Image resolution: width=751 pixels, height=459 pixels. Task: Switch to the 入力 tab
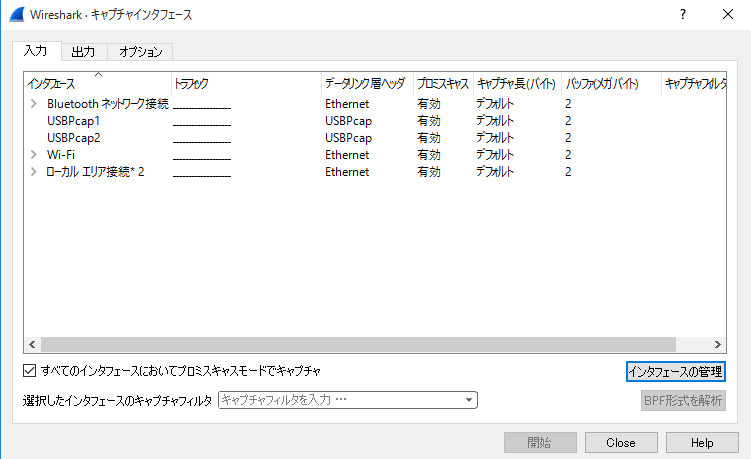(36, 51)
